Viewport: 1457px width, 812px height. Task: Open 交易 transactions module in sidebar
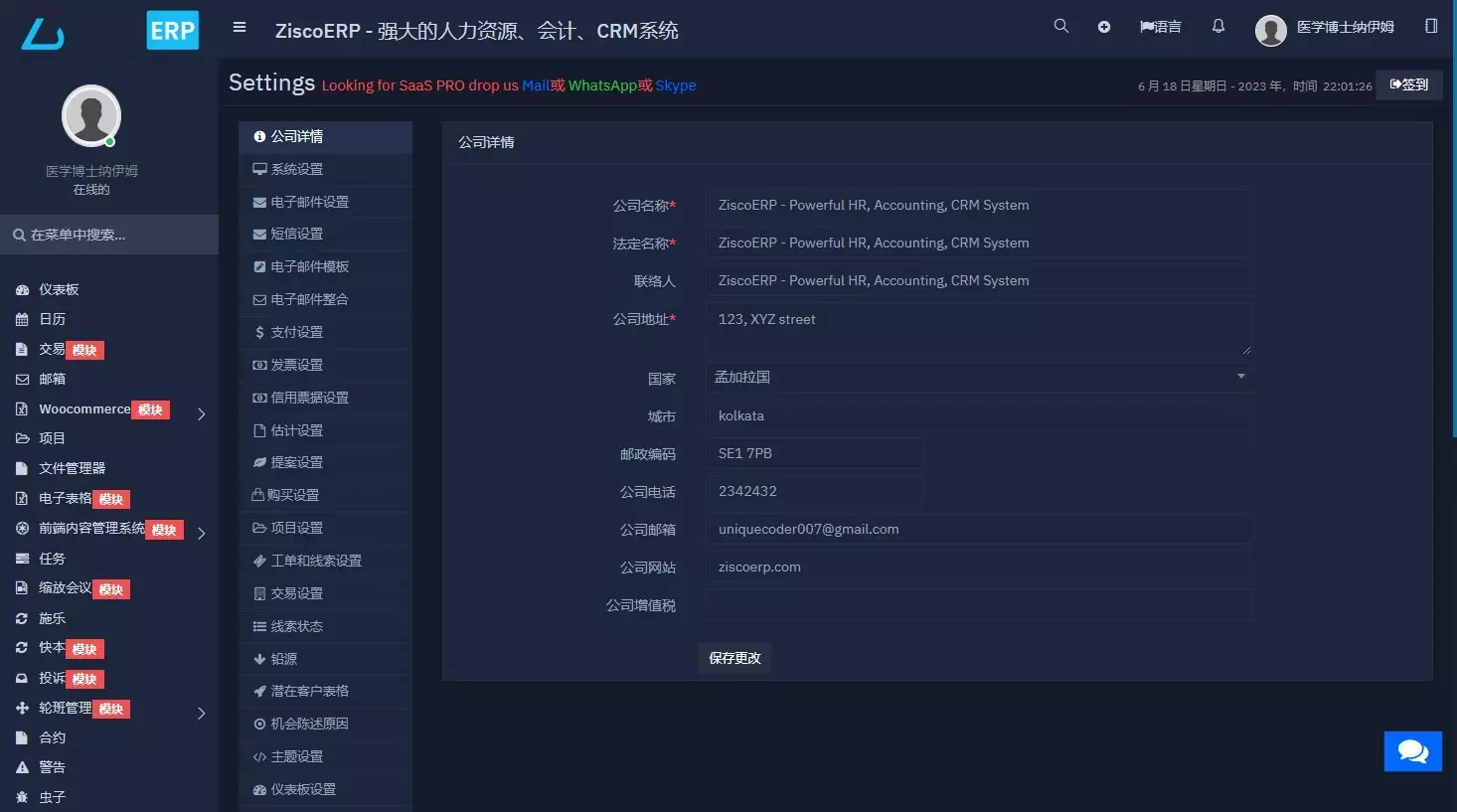60,349
